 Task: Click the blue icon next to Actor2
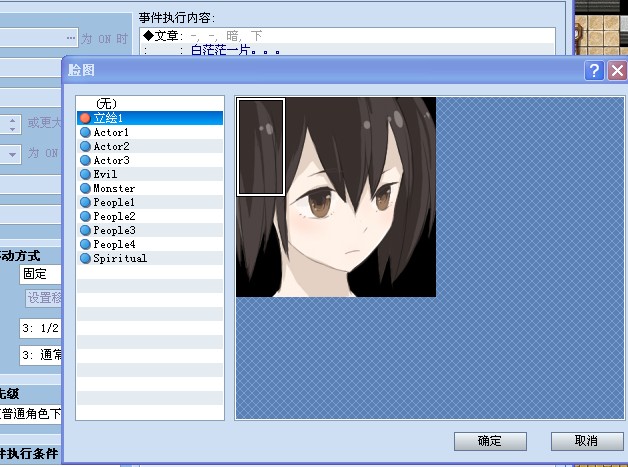pos(85,146)
